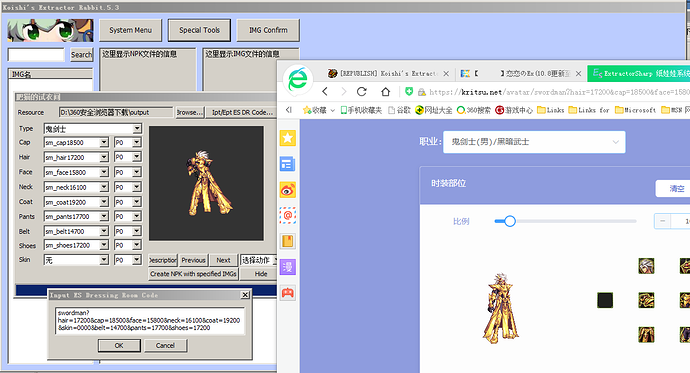Open the Weibo sidebar icon
Screen dimensions: 690x373
click(x=287, y=190)
